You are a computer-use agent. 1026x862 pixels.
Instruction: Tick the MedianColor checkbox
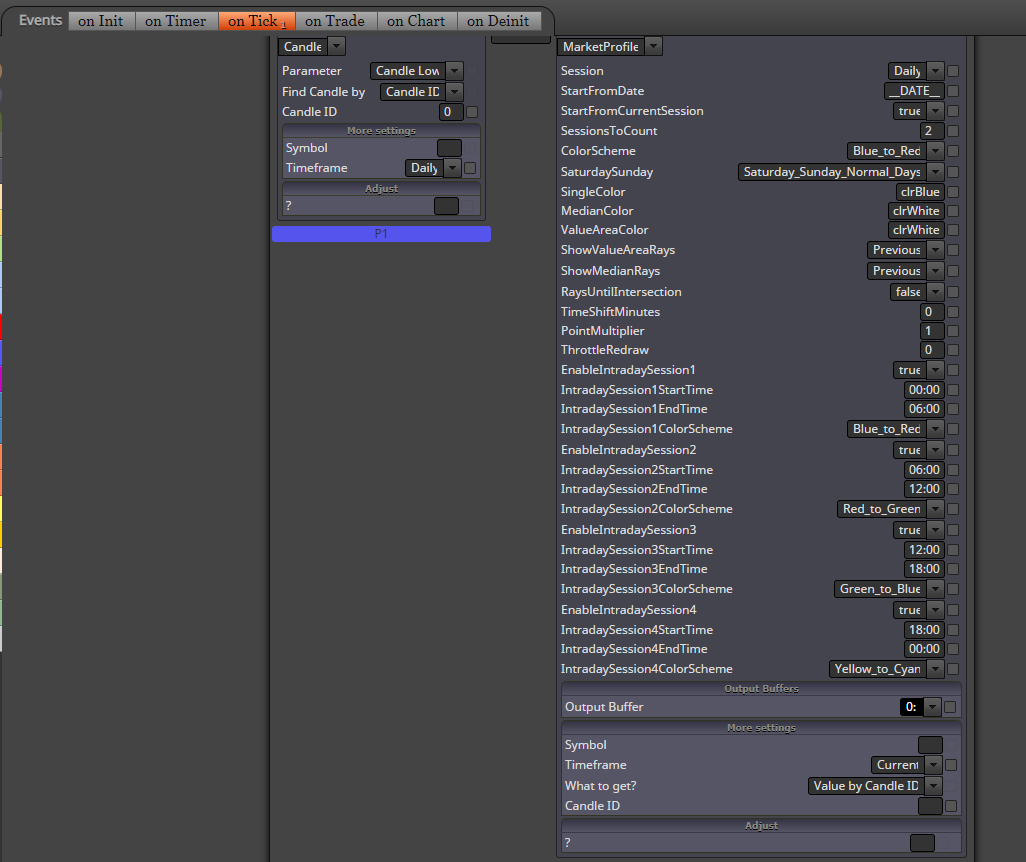[x=953, y=211]
